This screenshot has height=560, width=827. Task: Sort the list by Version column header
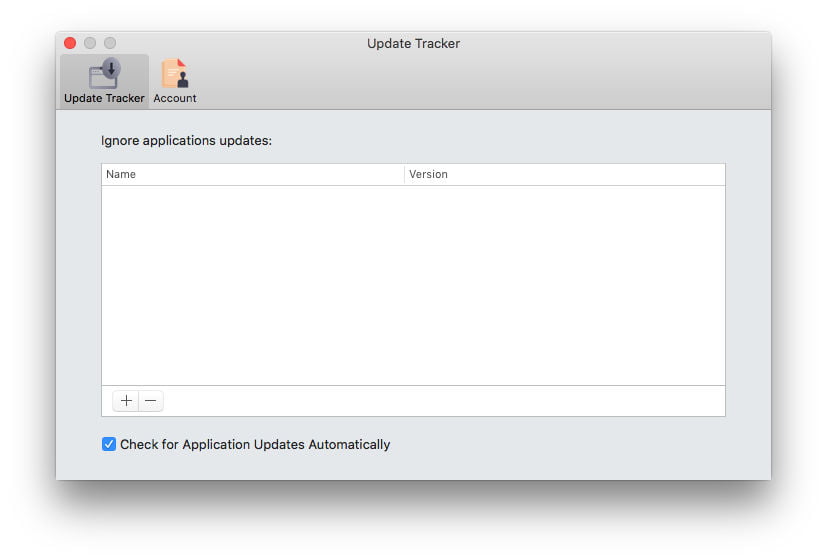click(x=565, y=175)
